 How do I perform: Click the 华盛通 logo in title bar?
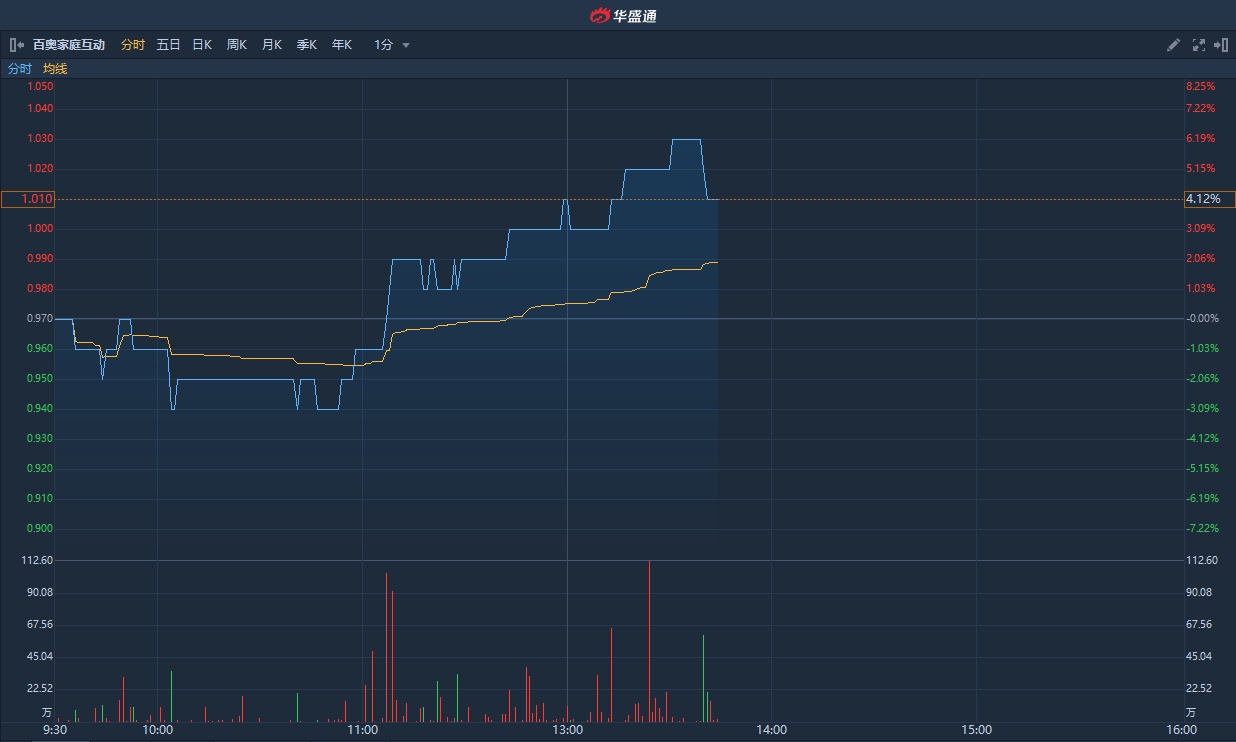[x=623, y=15]
